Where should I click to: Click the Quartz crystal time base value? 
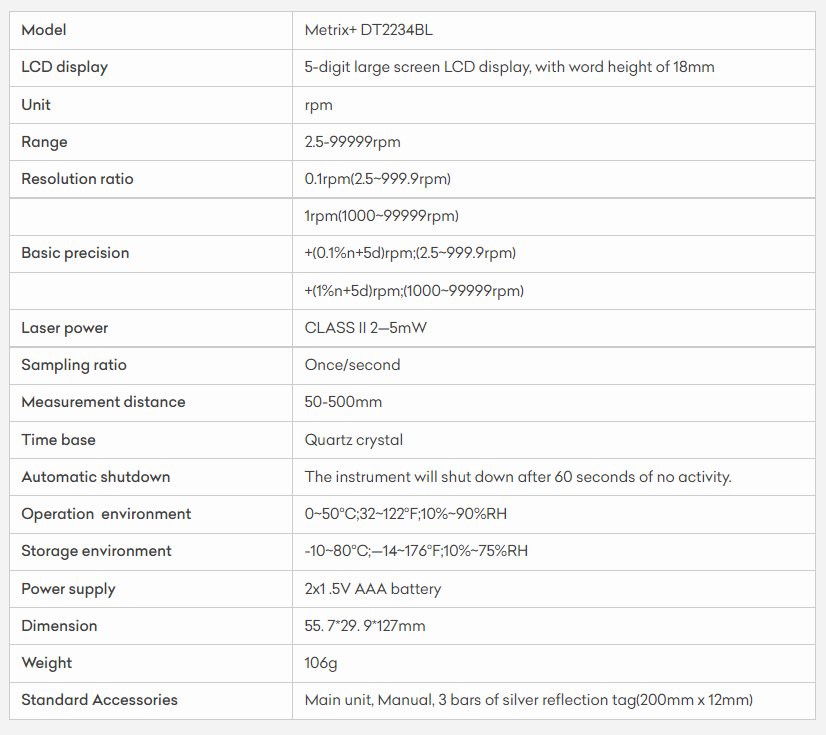click(354, 440)
